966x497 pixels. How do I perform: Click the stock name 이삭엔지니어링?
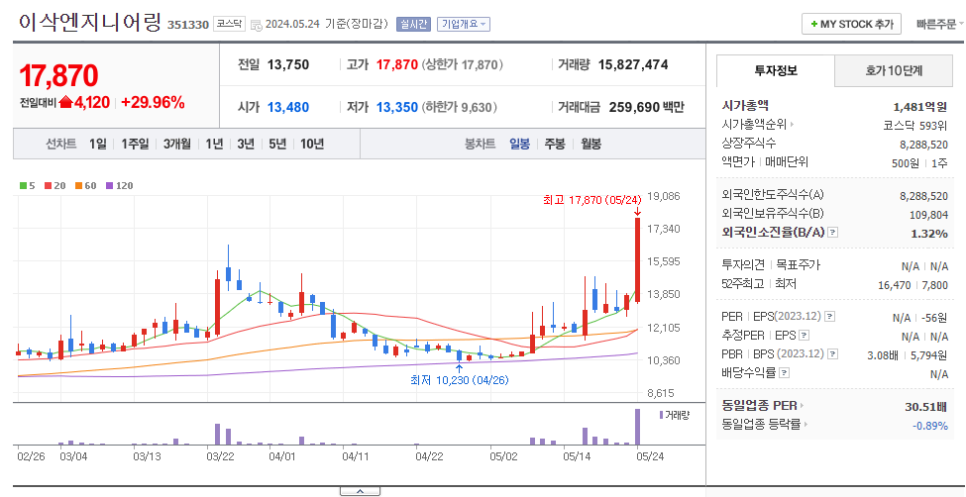coord(90,23)
